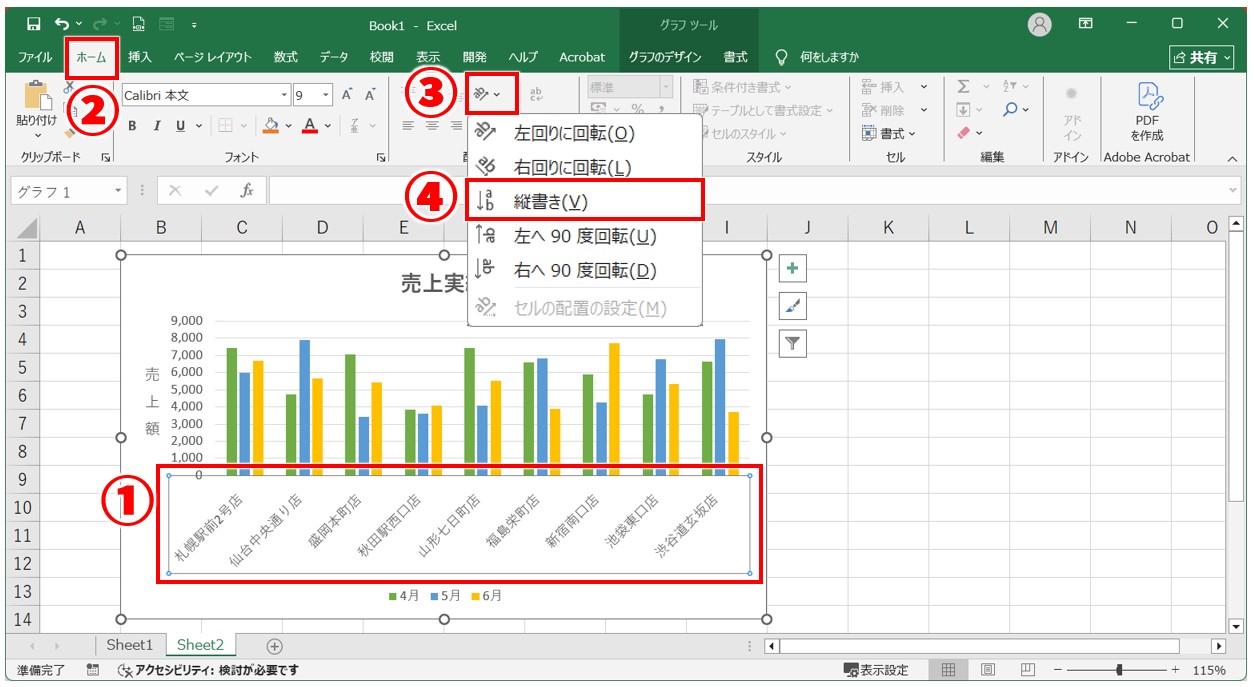Open the データ tab

[x=334, y=57]
